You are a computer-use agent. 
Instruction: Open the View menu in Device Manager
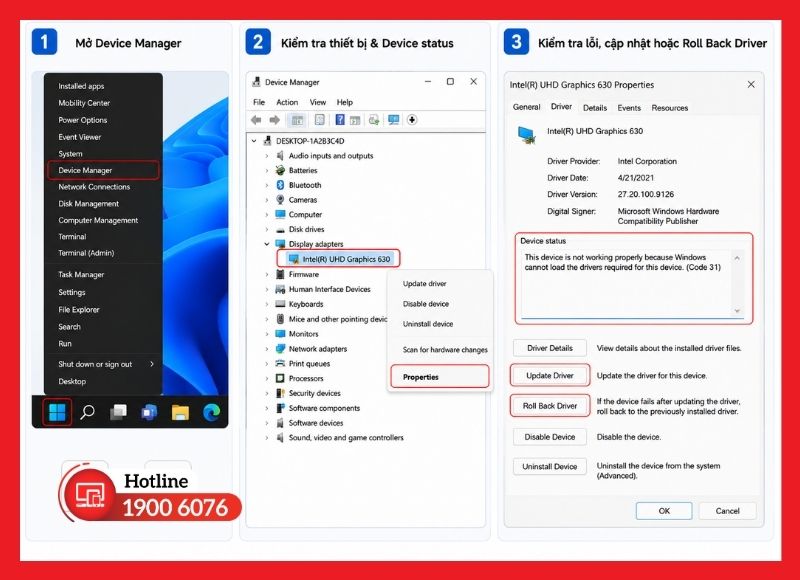(317, 102)
